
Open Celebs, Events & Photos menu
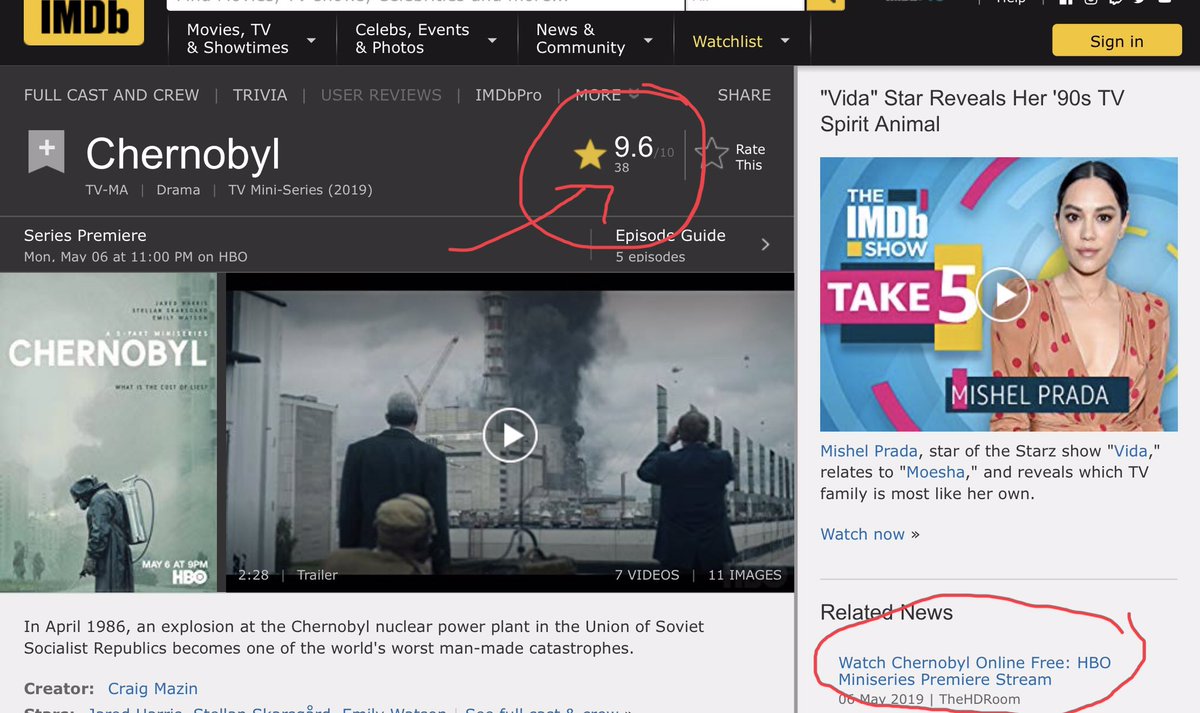(x=412, y=38)
